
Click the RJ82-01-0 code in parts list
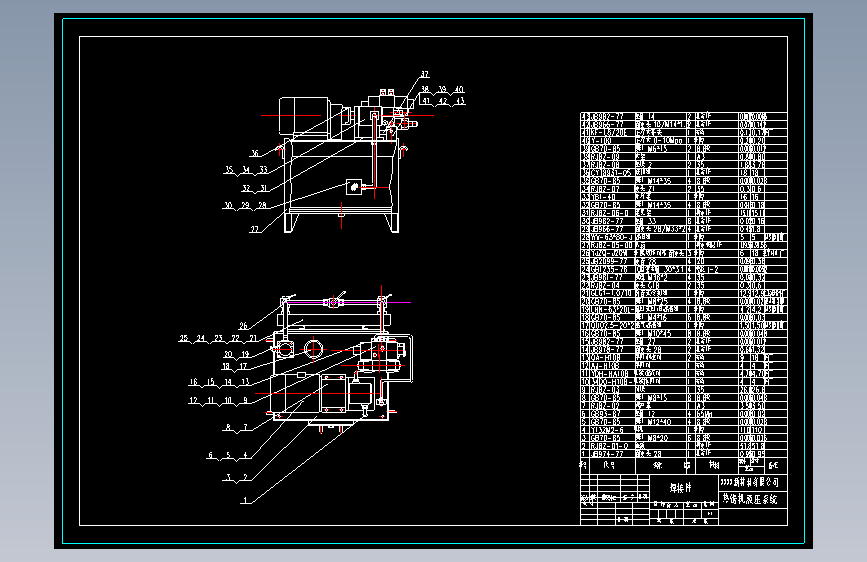click(609, 446)
